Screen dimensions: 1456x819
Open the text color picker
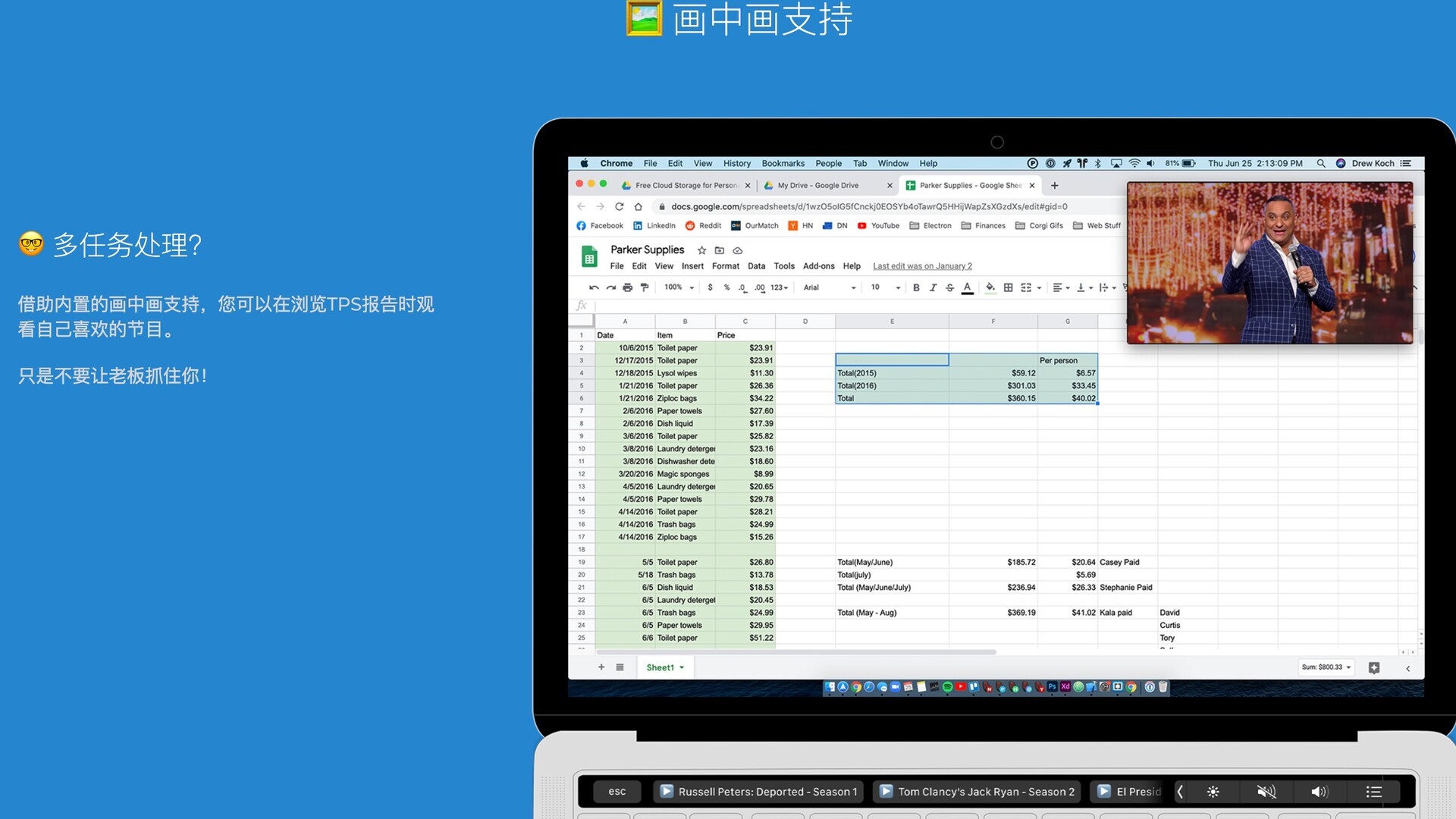968,287
